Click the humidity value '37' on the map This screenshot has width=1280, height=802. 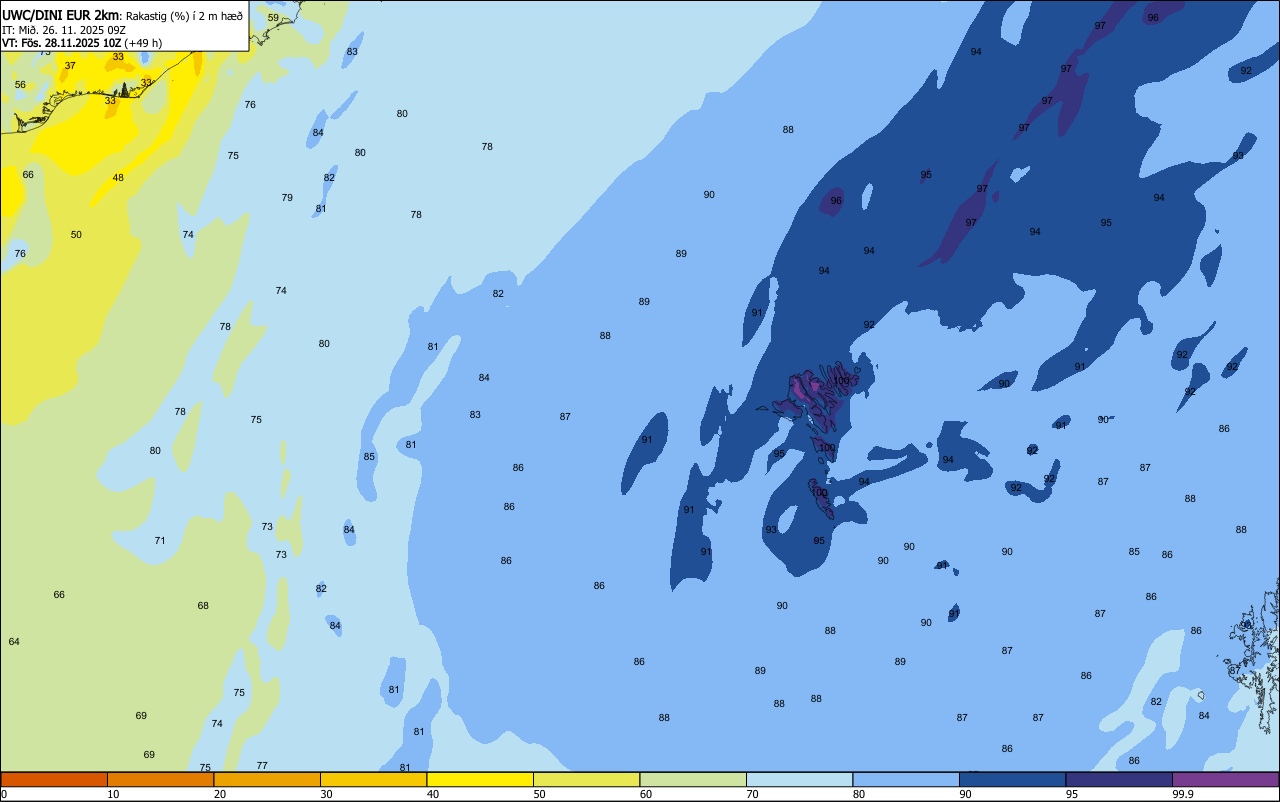[x=70, y=66]
